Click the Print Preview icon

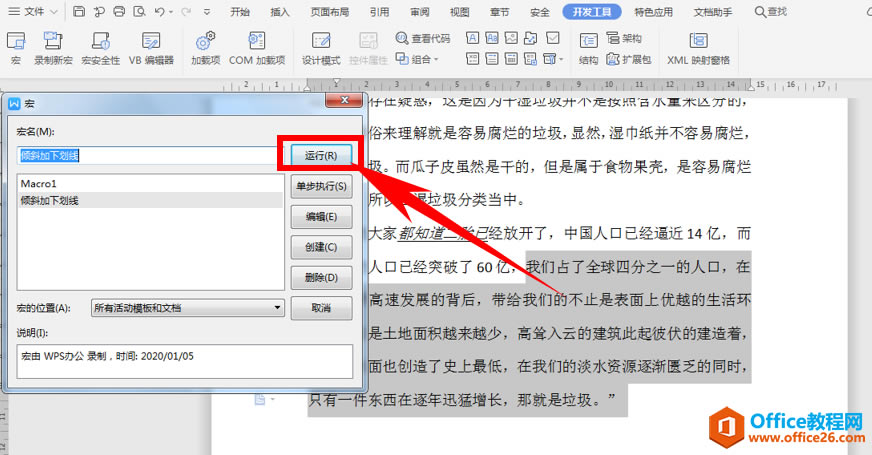point(140,11)
